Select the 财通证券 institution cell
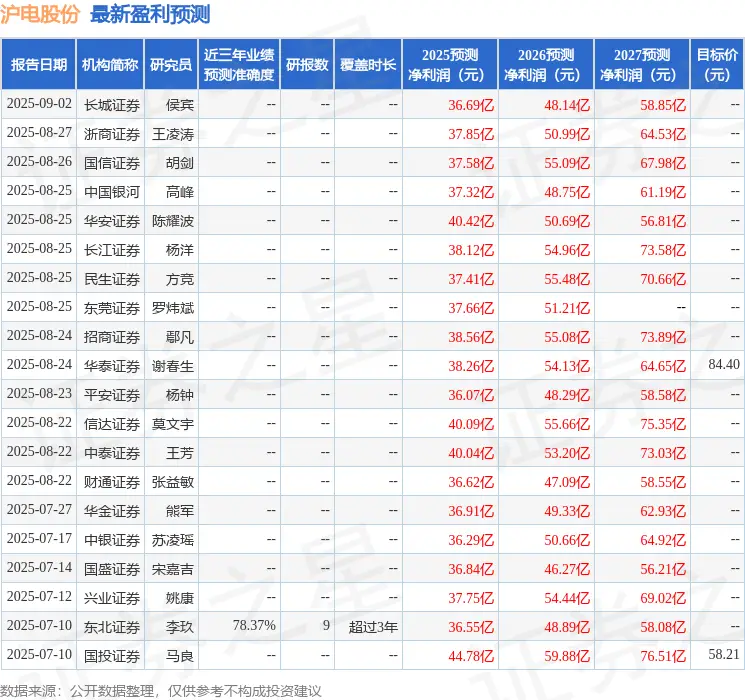The width and height of the screenshot is (745, 700). (112, 482)
